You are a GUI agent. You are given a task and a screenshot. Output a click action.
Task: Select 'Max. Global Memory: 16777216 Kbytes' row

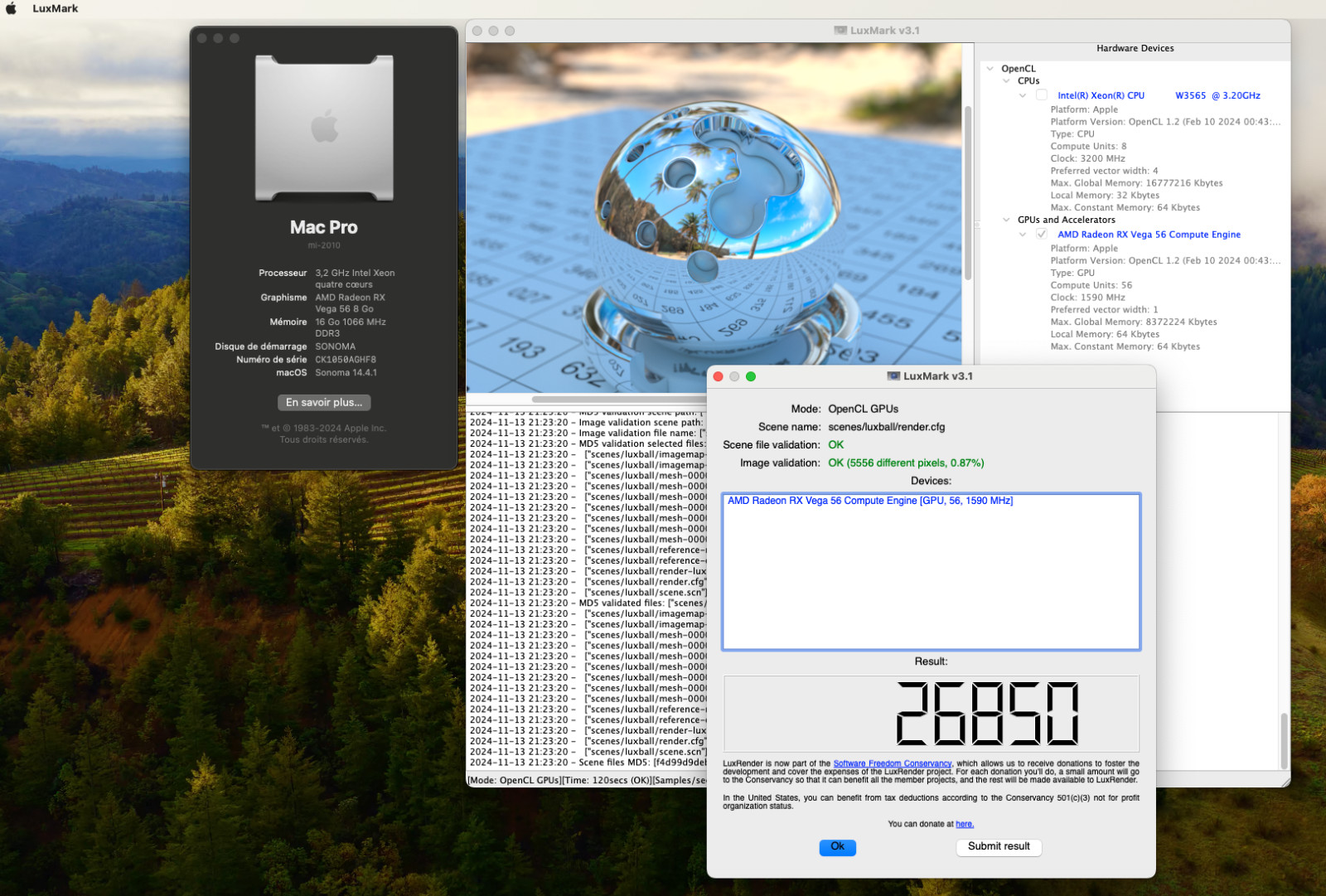coord(1136,183)
